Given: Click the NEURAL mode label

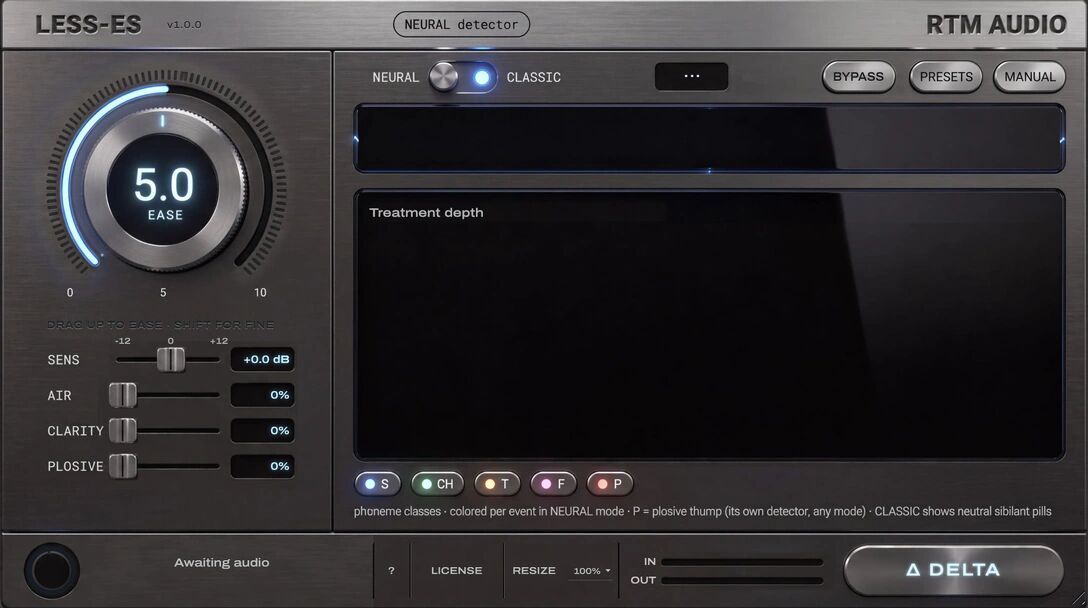Looking at the screenshot, I should pos(396,77).
